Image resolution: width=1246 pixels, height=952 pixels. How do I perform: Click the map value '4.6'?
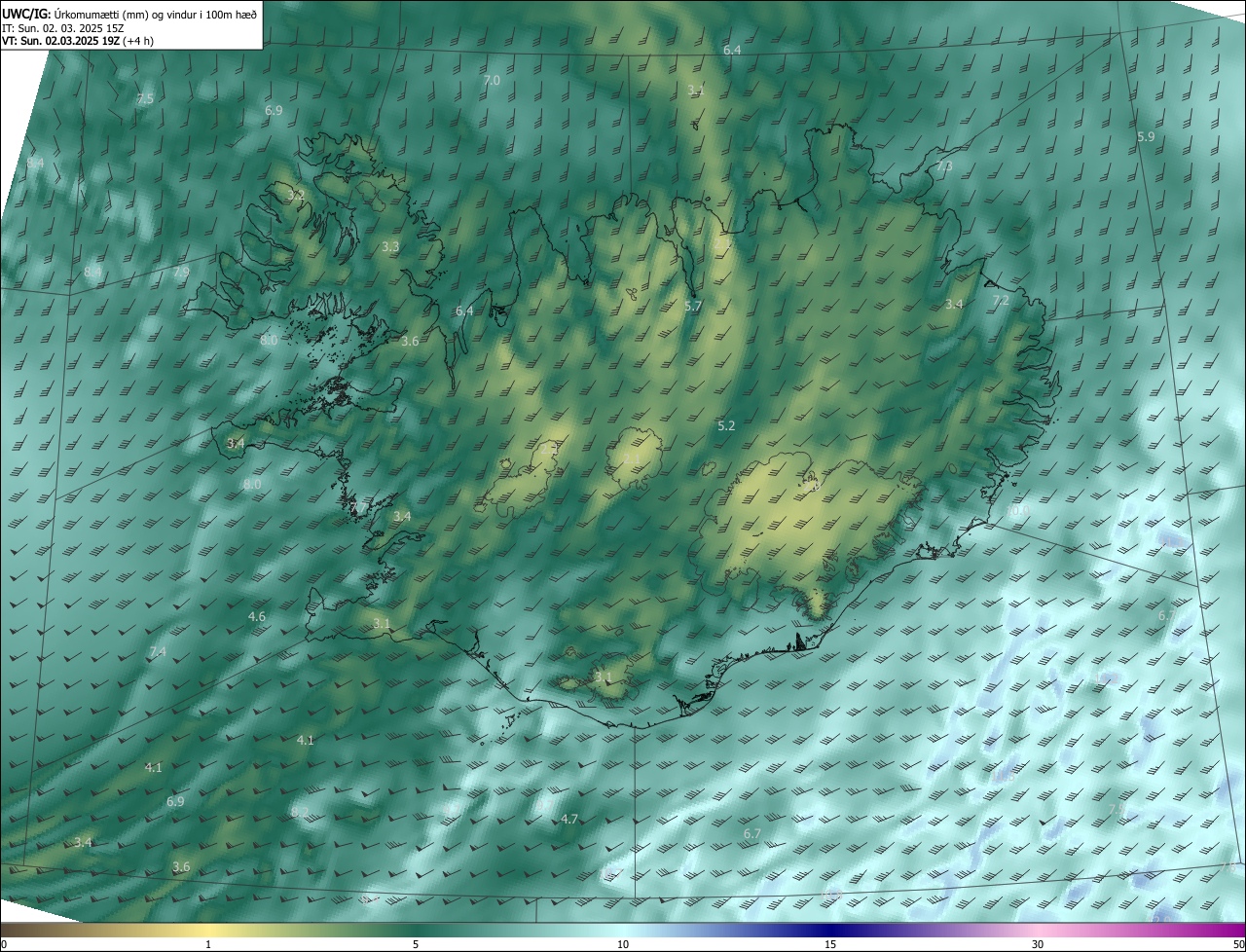point(257,617)
